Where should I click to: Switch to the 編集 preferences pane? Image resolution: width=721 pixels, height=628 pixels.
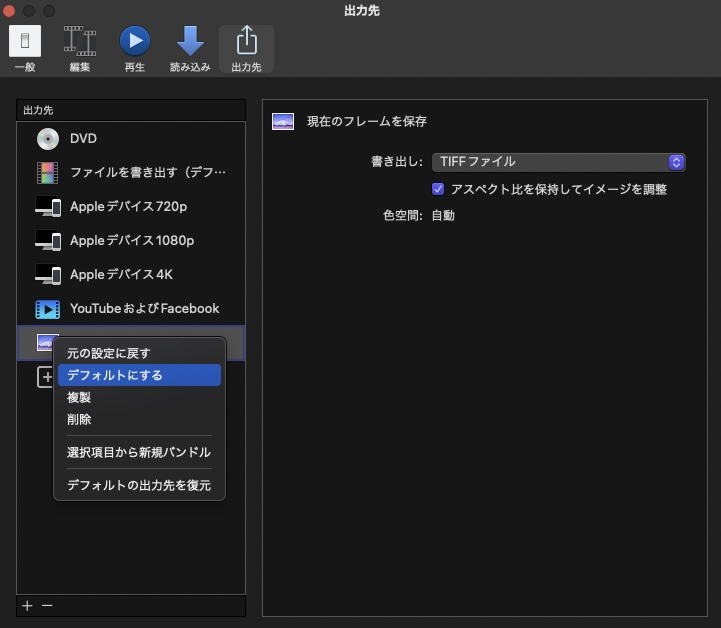point(80,48)
